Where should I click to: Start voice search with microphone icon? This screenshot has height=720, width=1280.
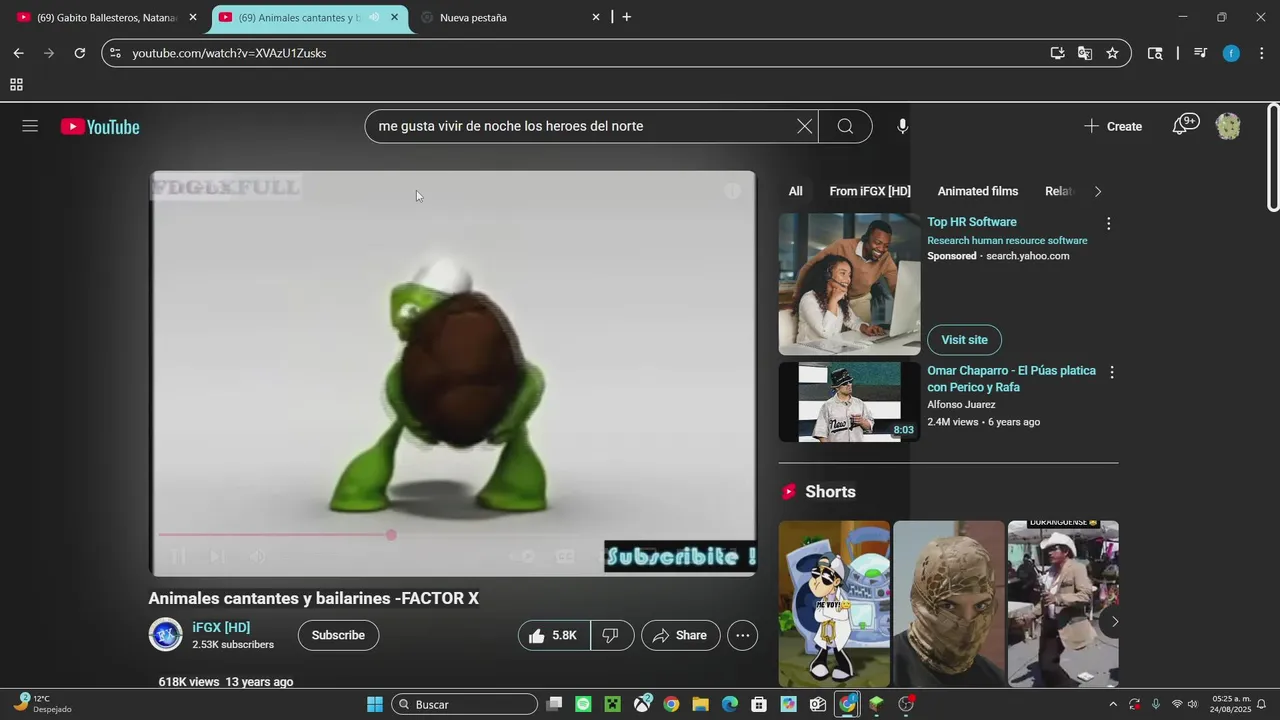click(x=902, y=126)
